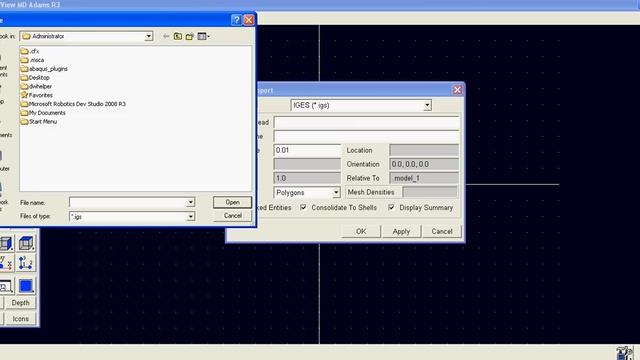Select Microsoft Robotics Dev Studio 2008 R3 folder

pos(73,104)
